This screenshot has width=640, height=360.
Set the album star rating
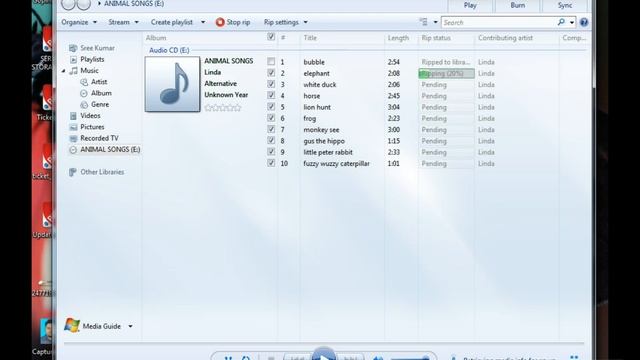click(223, 108)
